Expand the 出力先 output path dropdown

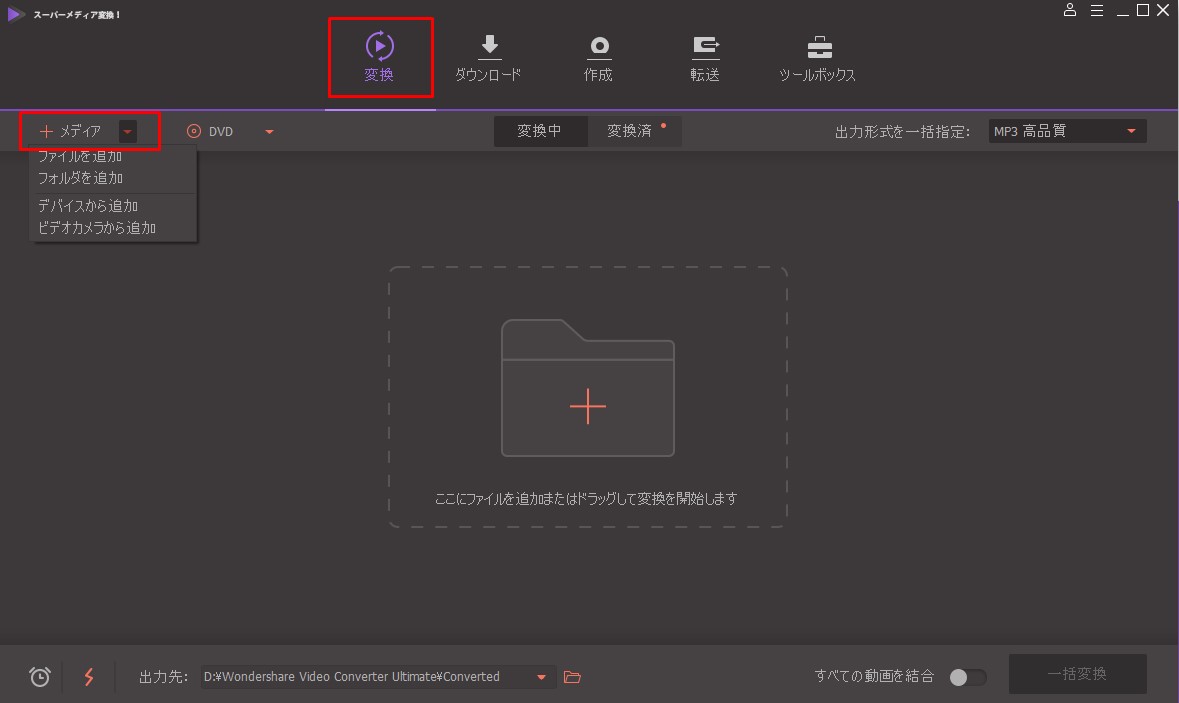(x=541, y=677)
